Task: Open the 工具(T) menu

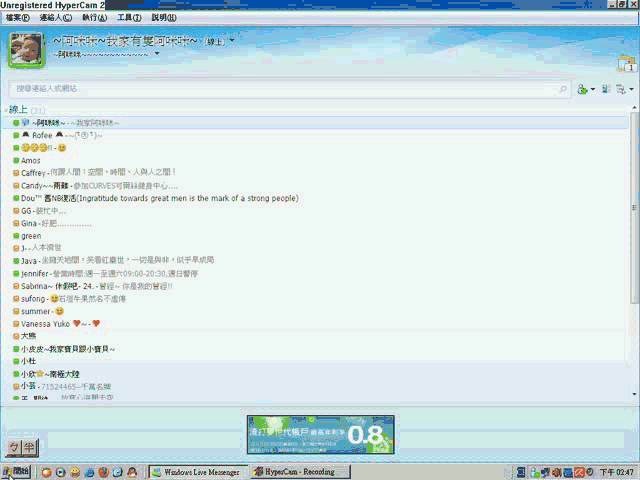Action: 129,18
